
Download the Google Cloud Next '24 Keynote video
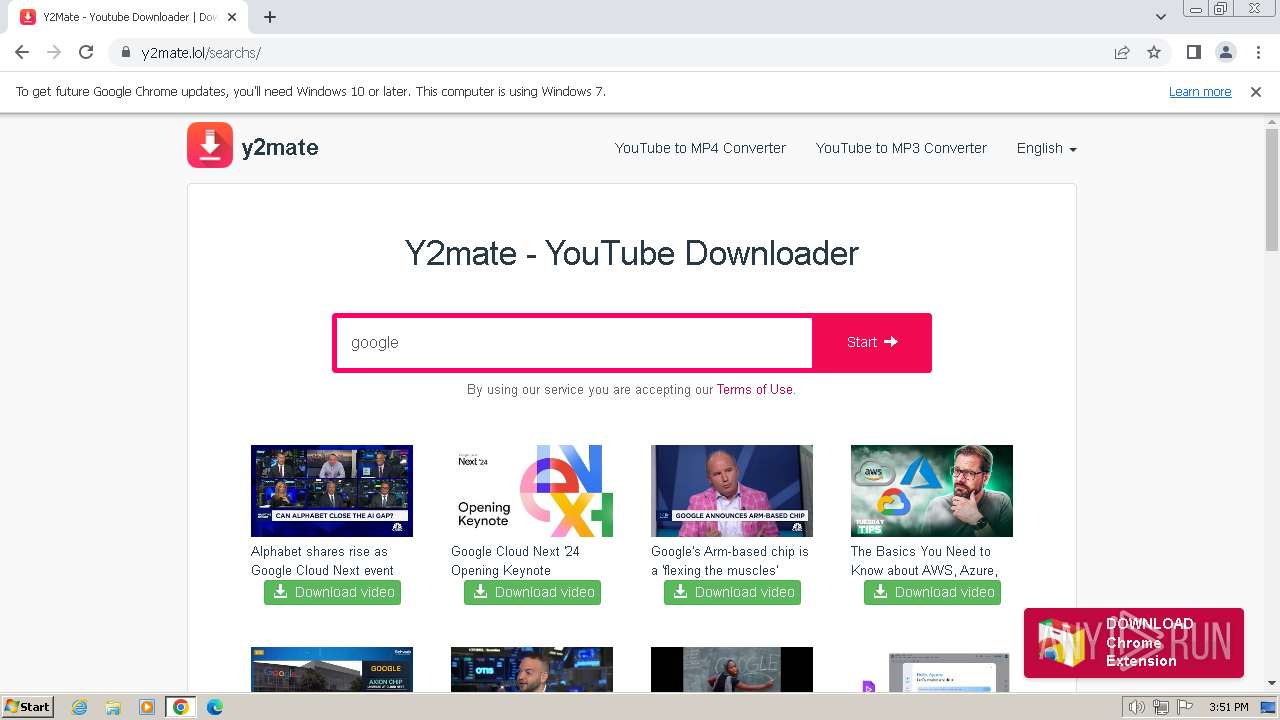coord(532,592)
